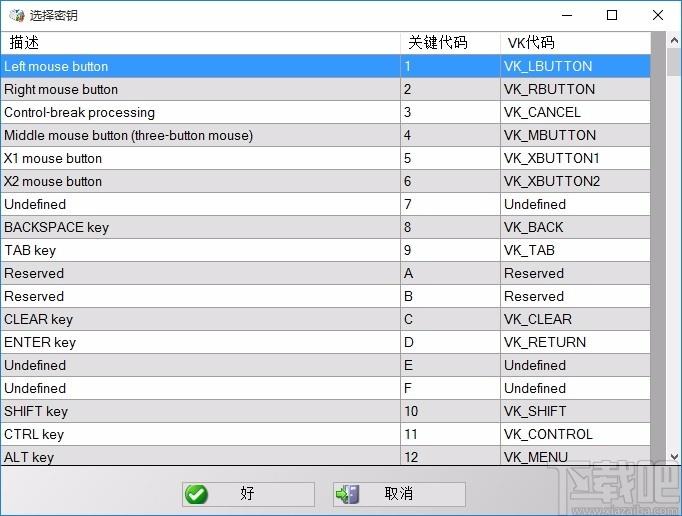
Task: Click key code cell D
Action: [450, 342]
